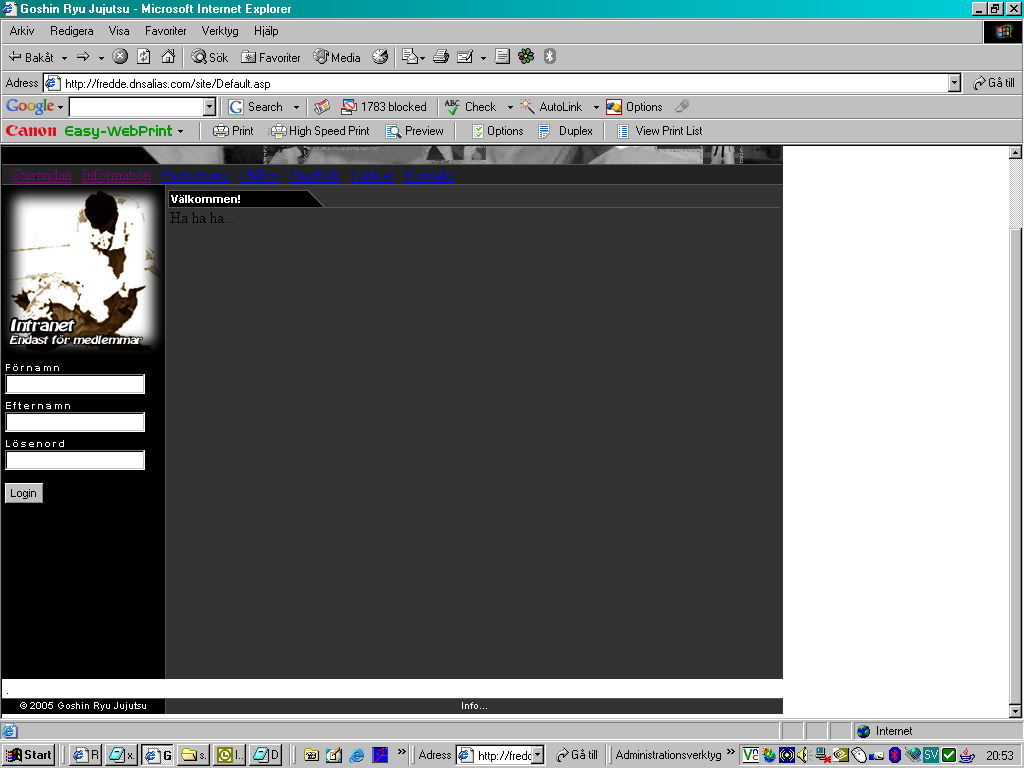This screenshot has width=1024, height=768.
Task: Click the Google toolbar search input
Action: click(x=136, y=107)
